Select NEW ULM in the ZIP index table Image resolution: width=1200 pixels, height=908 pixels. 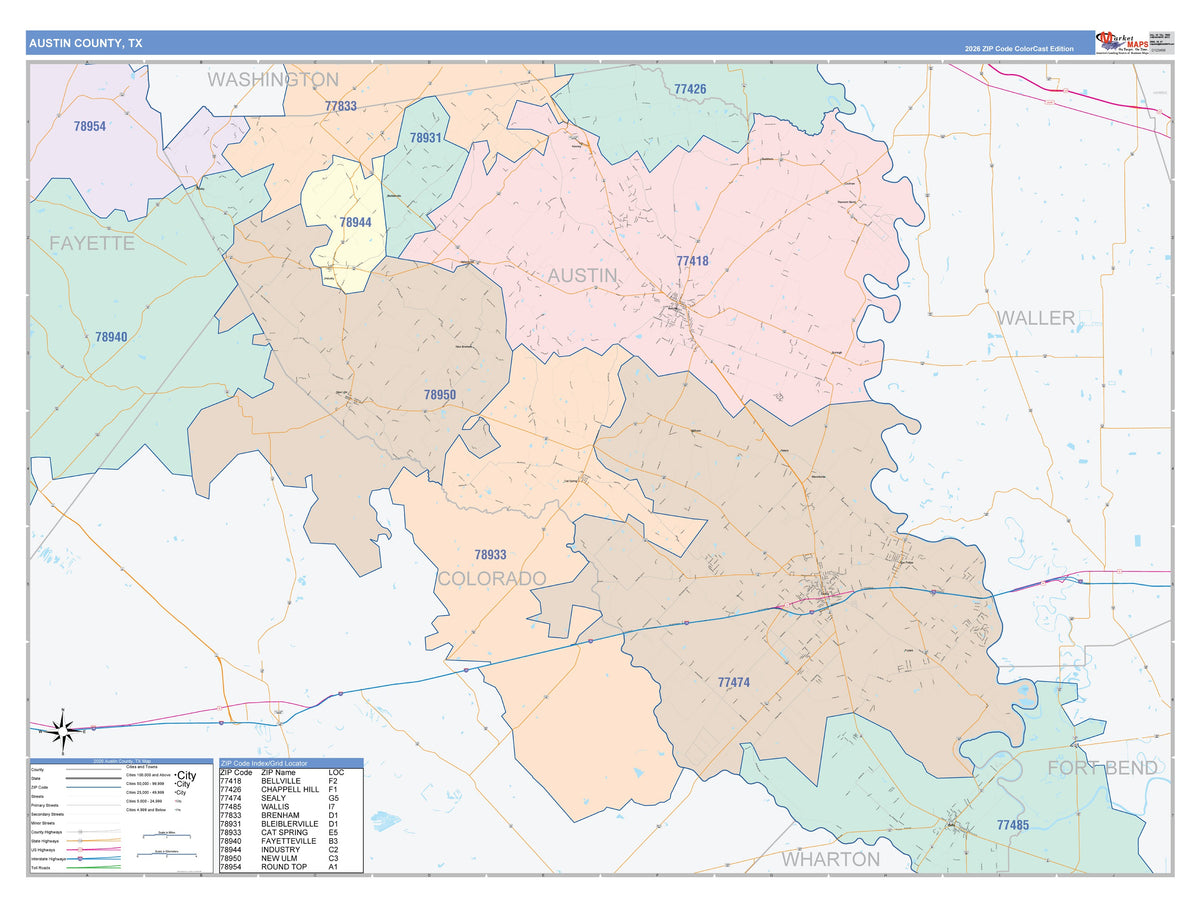tap(281, 859)
